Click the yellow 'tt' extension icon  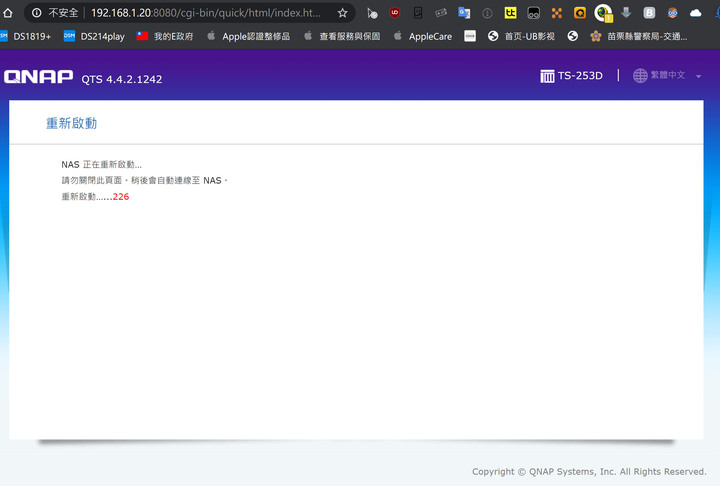click(x=510, y=13)
